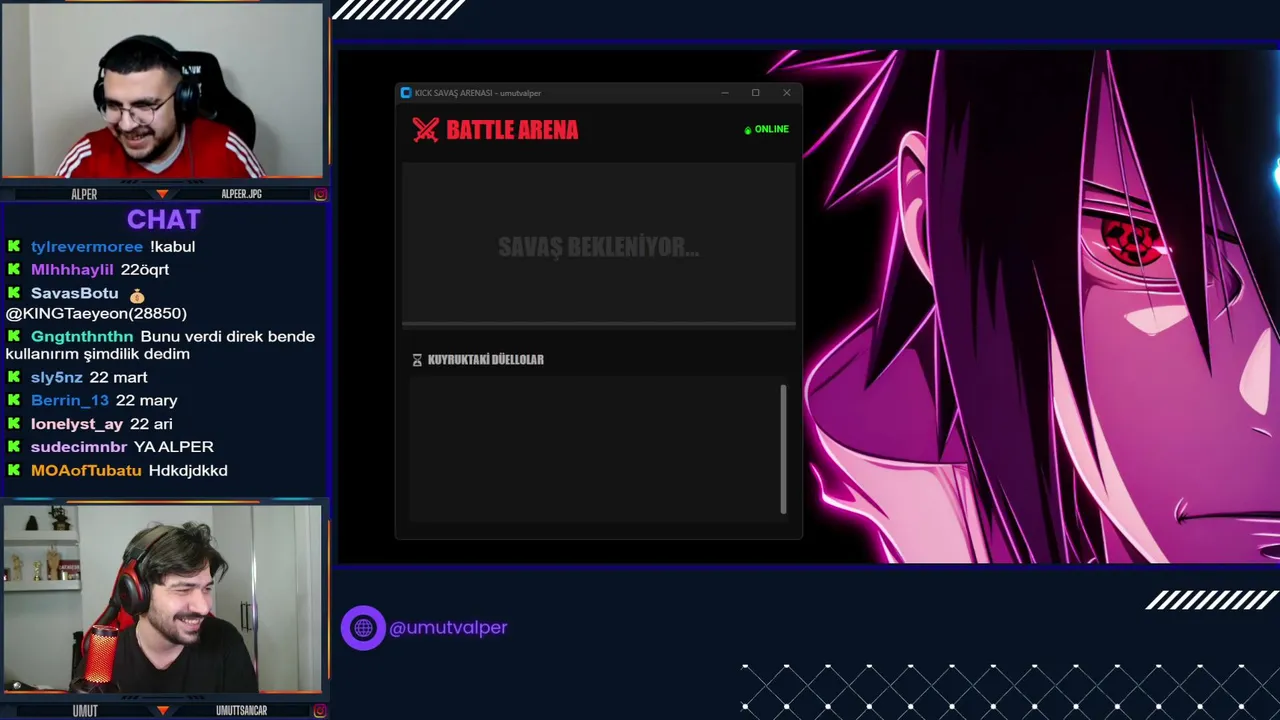Click Umut's webcam feed
This screenshot has height=720, width=1280.
pos(162,599)
